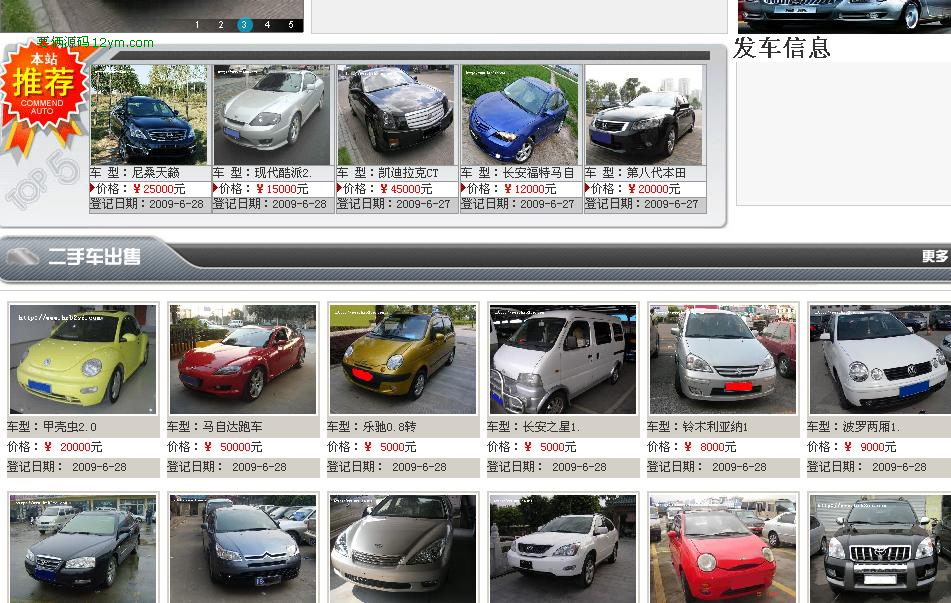
Task: Click the 发车信息 panel heading
Action: click(x=782, y=48)
